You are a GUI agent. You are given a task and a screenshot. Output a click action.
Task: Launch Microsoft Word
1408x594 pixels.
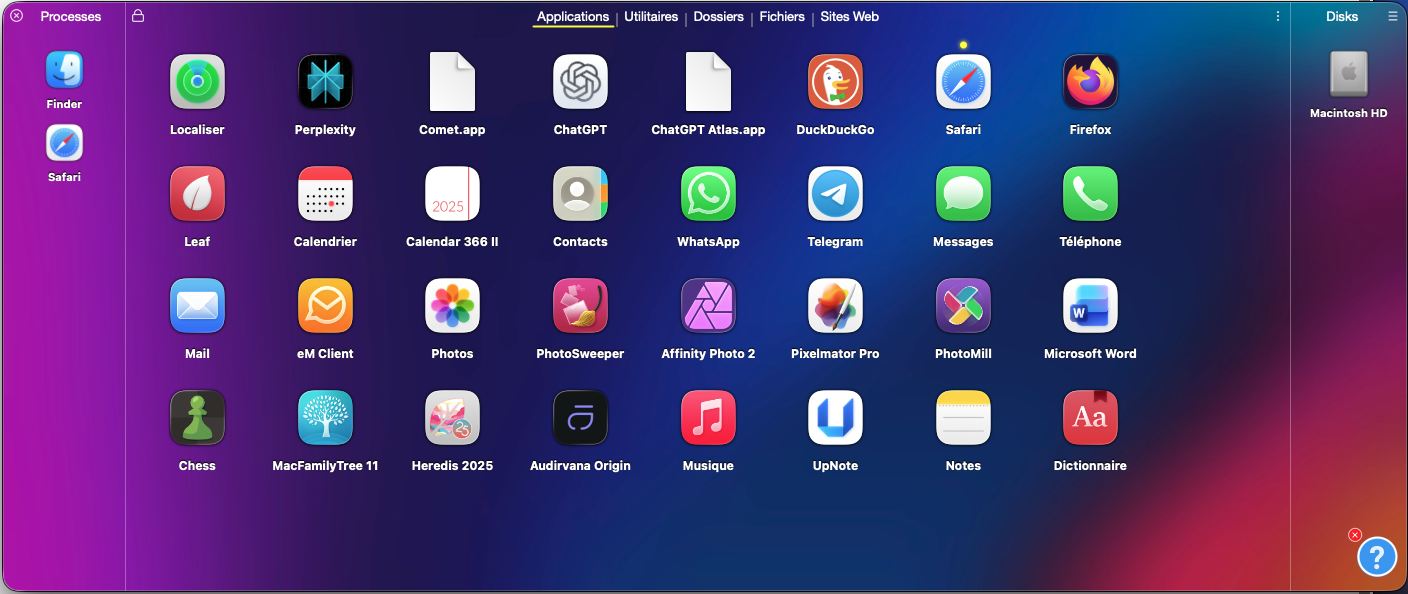tap(1090, 306)
